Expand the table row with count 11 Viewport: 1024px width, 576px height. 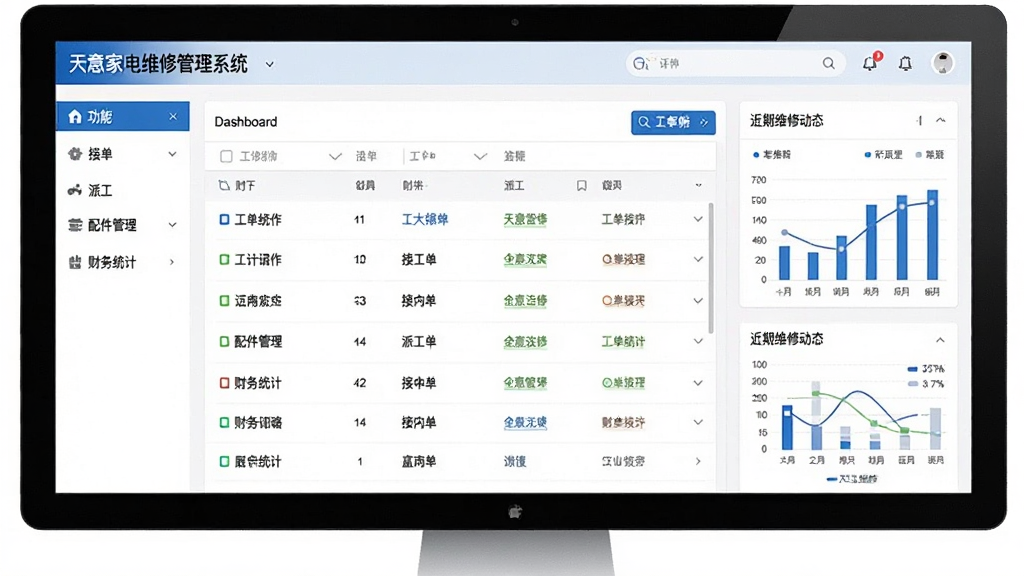click(698, 219)
